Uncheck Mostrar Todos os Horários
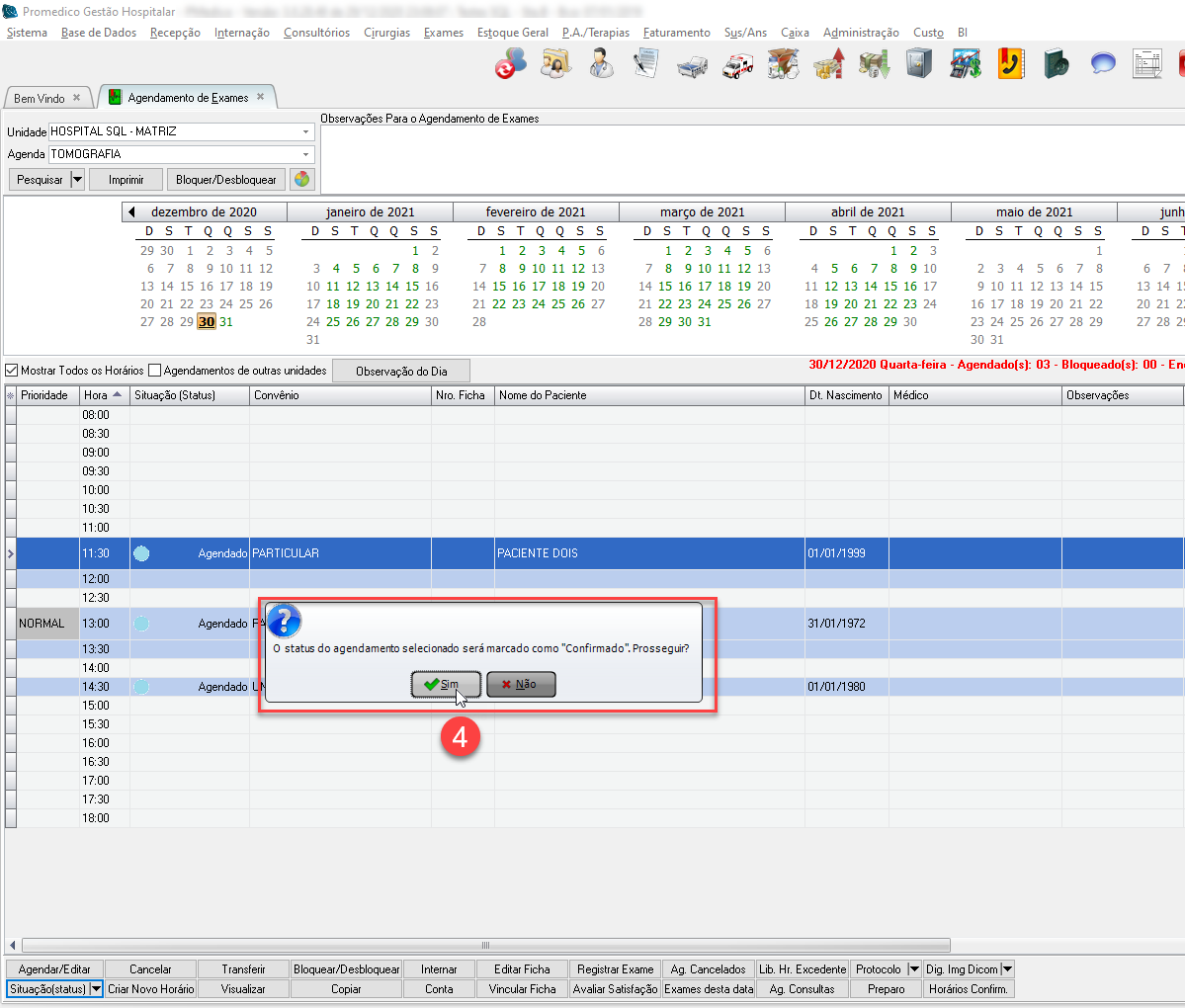The height and width of the screenshot is (1008, 1185). click(x=12, y=371)
